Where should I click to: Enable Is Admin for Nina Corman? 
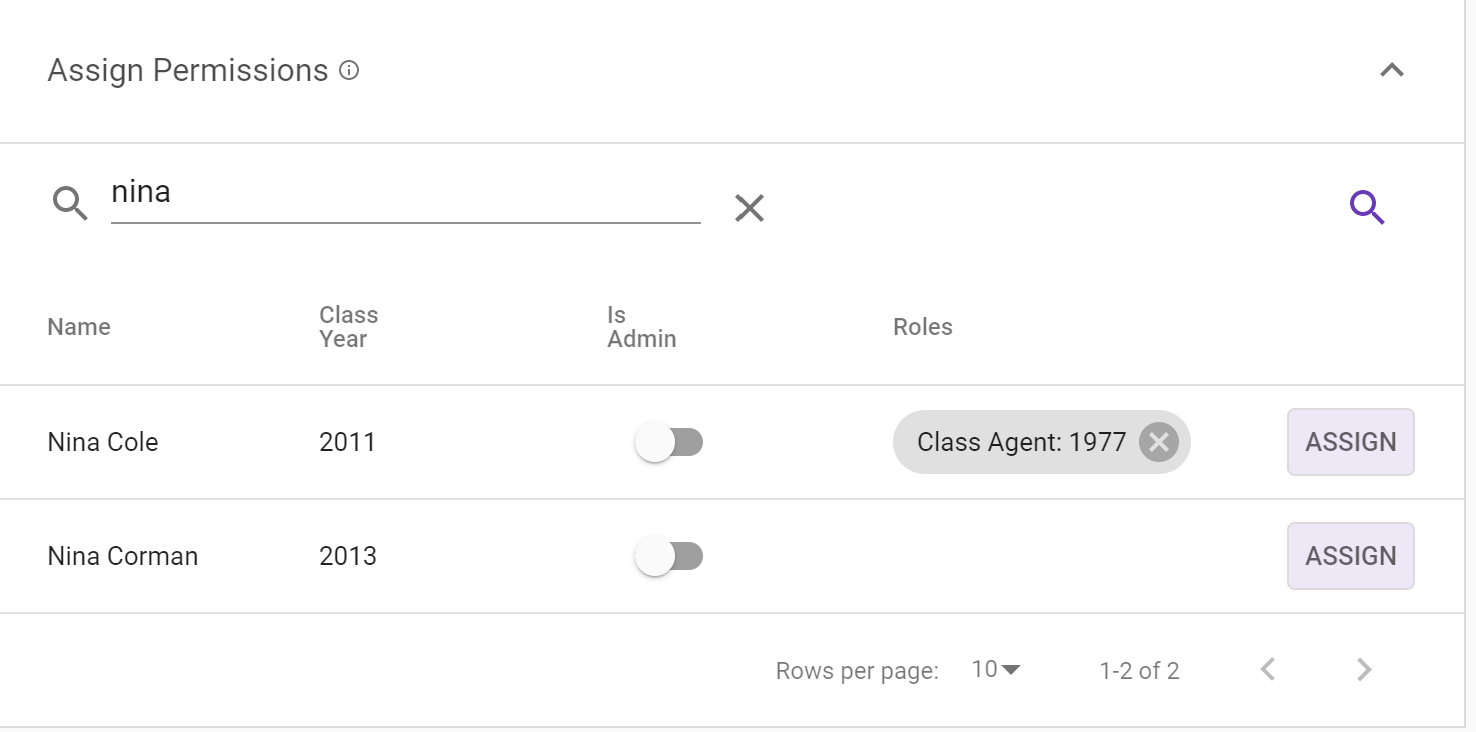tap(669, 556)
